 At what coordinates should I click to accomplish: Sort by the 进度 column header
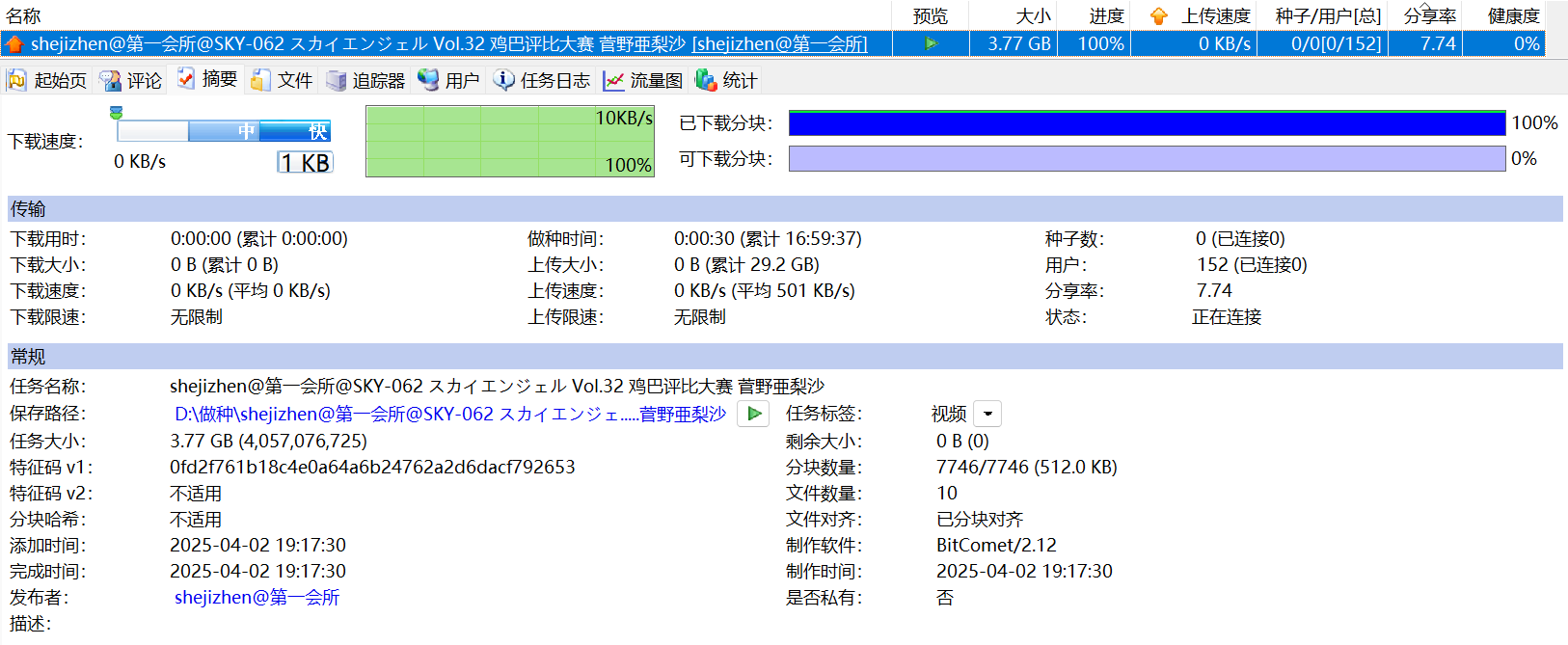[x=1107, y=16]
